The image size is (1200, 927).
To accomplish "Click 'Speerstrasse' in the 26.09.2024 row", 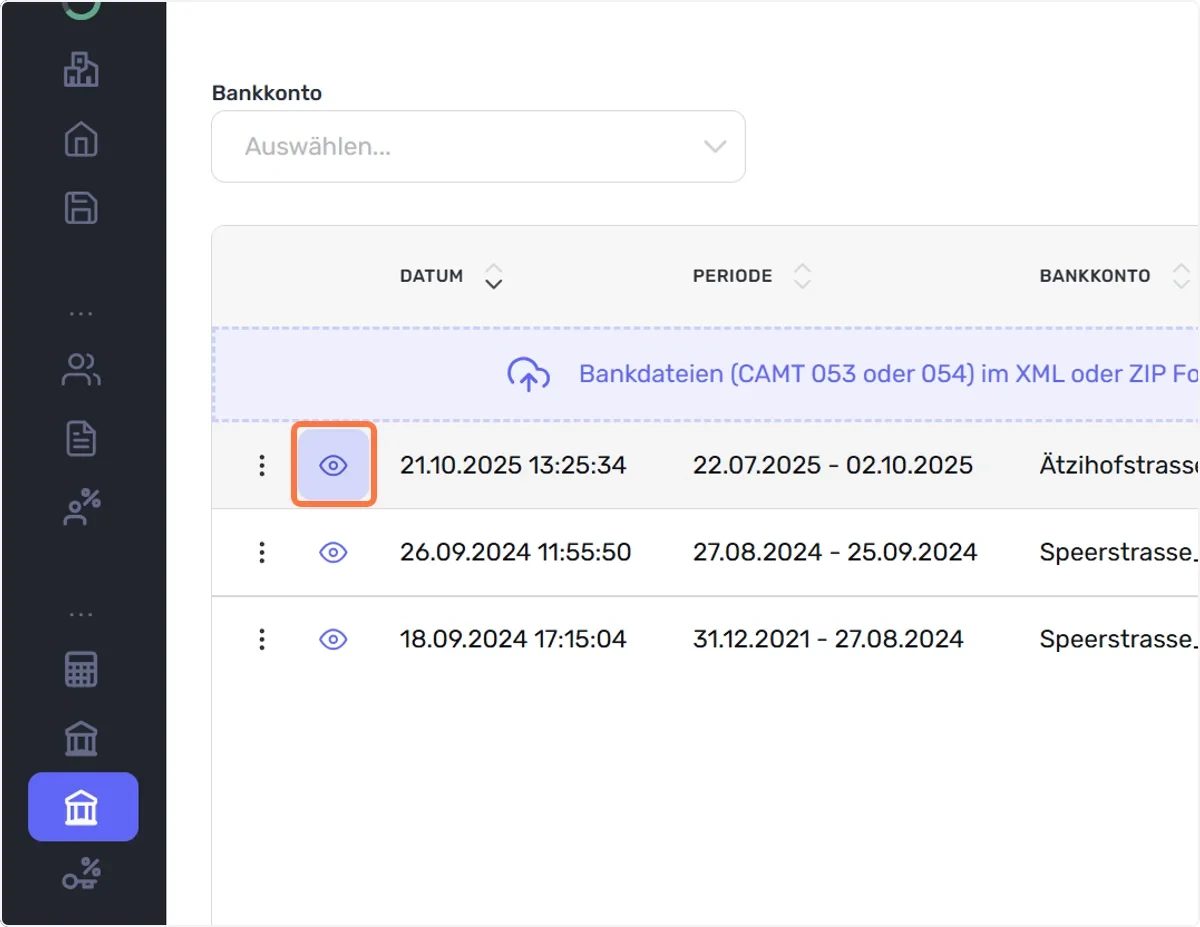I will pos(1119,552).
